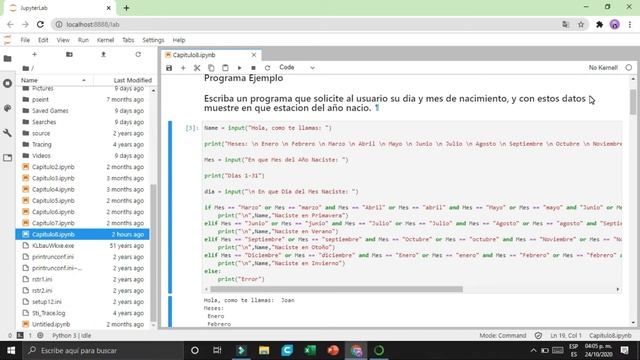Click the notebook vertical scrollbar thumb
Screen dimensions: 640x360
(x=633, y=102)
